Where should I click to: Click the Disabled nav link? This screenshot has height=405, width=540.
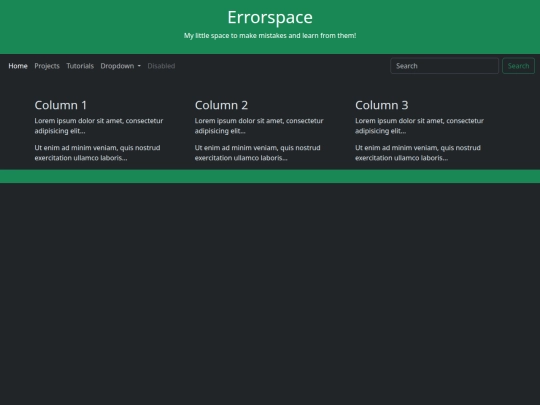coord(161,66)
